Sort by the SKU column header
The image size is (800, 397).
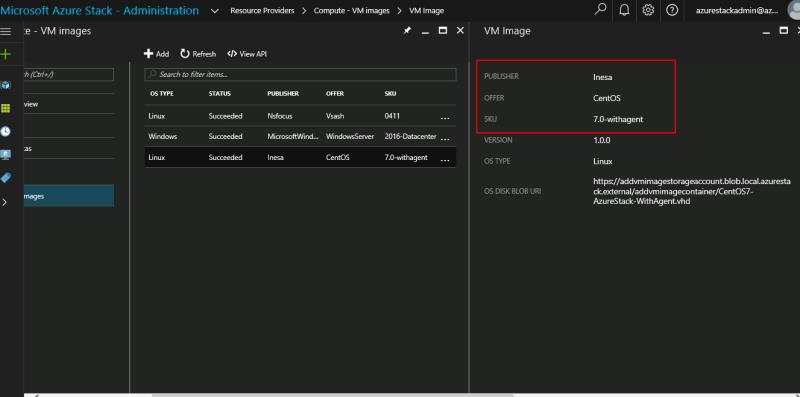coord(390,94)
